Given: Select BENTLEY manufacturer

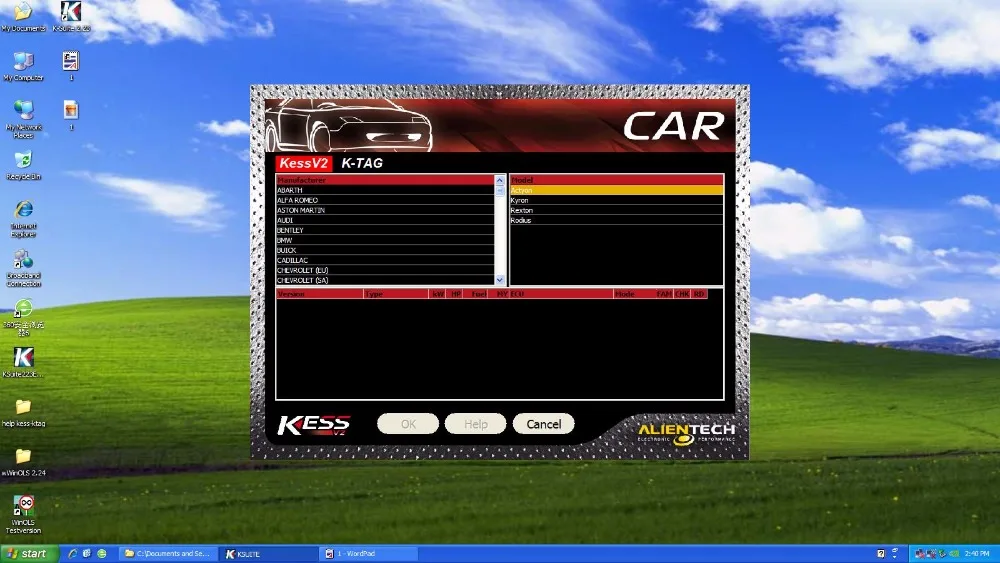Looking at the screenshot, I should (385, 230).
